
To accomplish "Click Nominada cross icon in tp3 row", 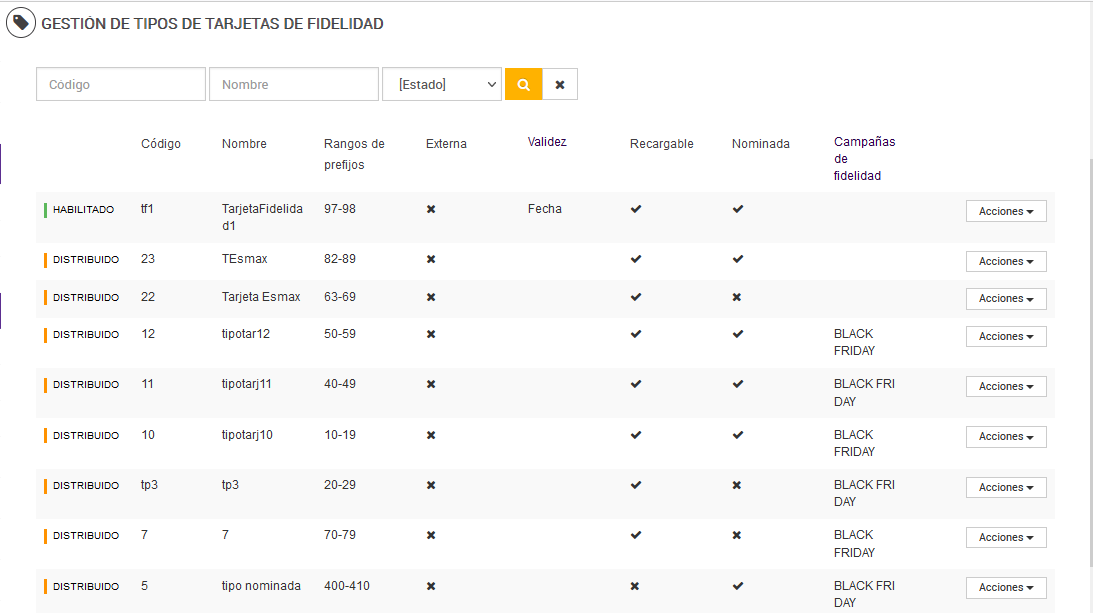I will coord(737,485).
